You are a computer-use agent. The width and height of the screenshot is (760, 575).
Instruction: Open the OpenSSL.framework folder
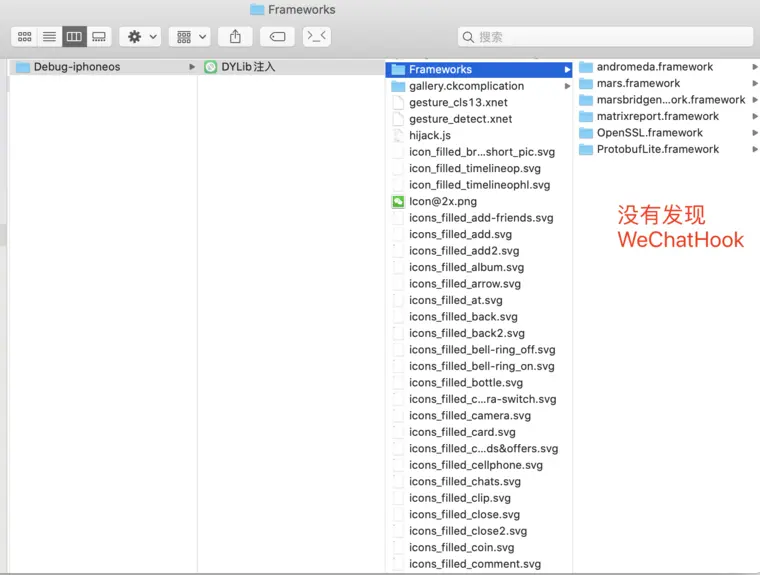click(x=666, y=133)
